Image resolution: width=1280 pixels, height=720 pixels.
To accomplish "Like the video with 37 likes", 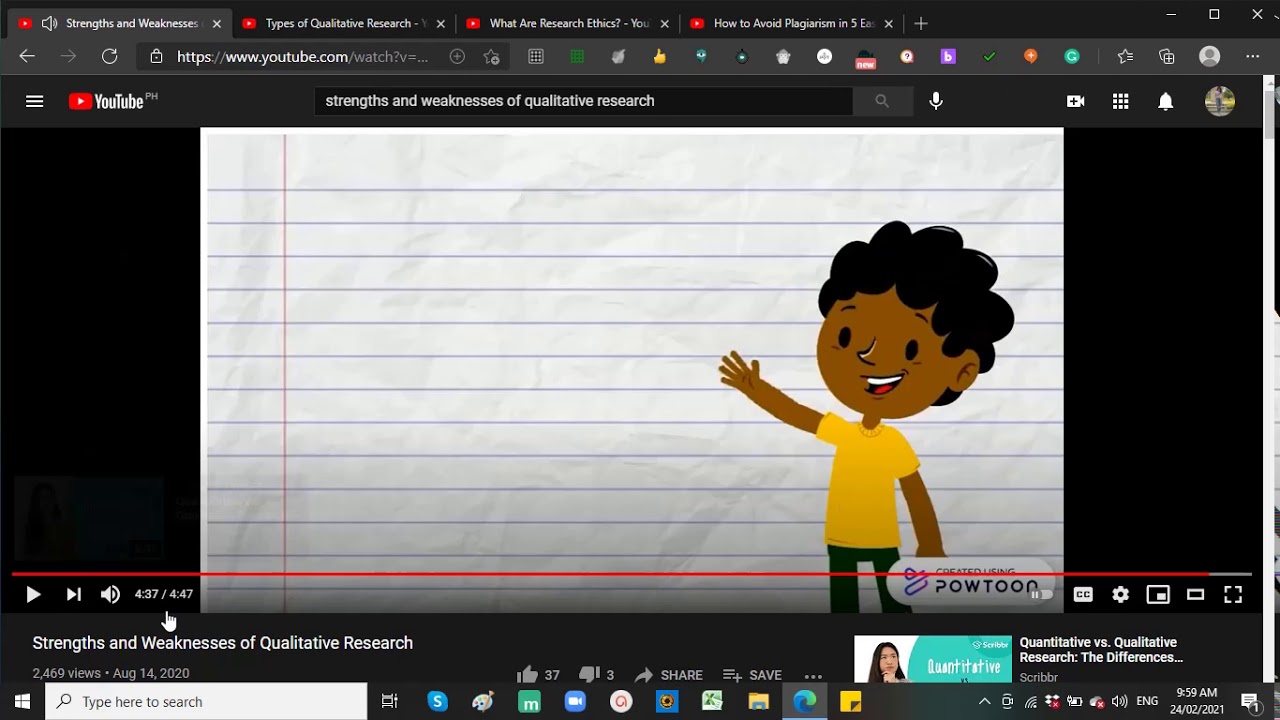I will point(538,675).
